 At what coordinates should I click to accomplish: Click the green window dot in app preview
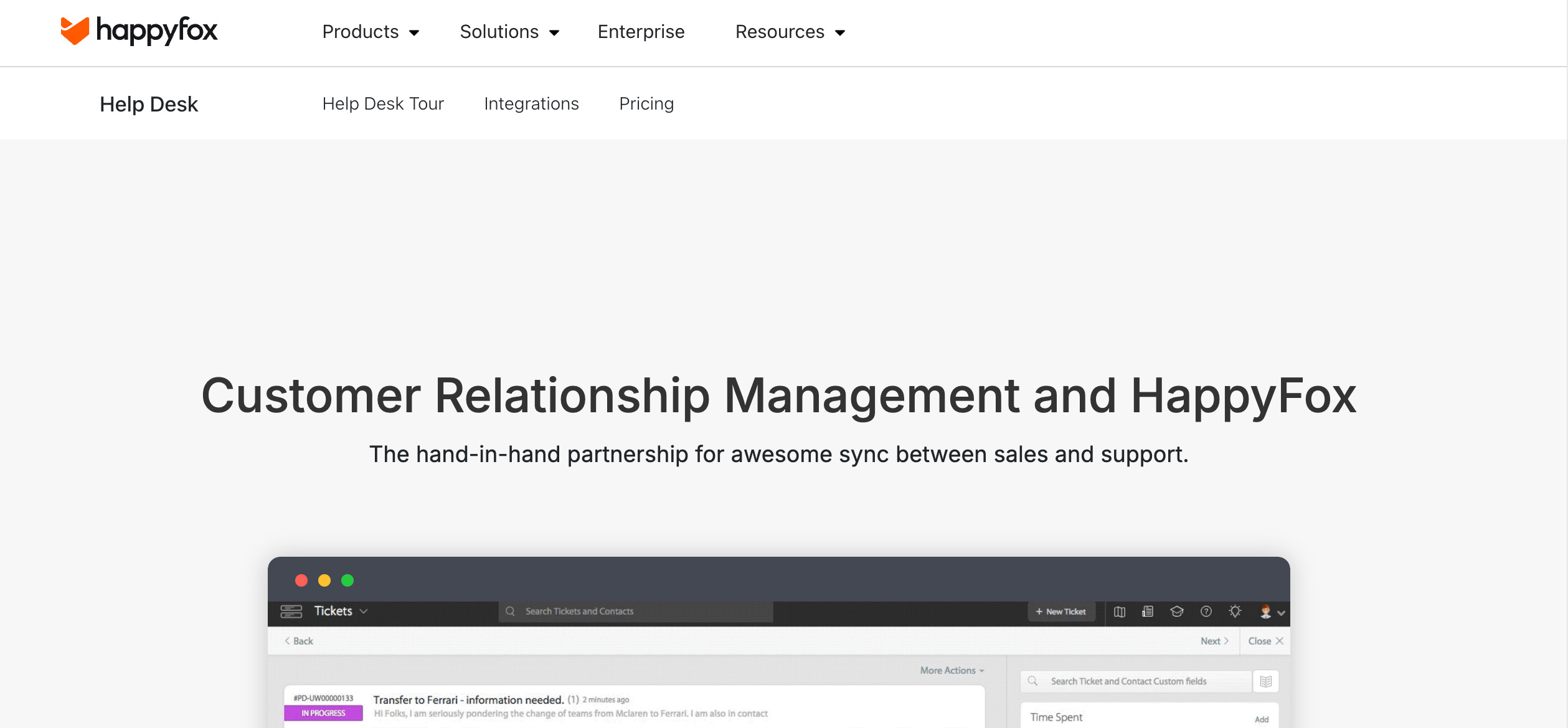pyautogui.click(x=347, y=580)
